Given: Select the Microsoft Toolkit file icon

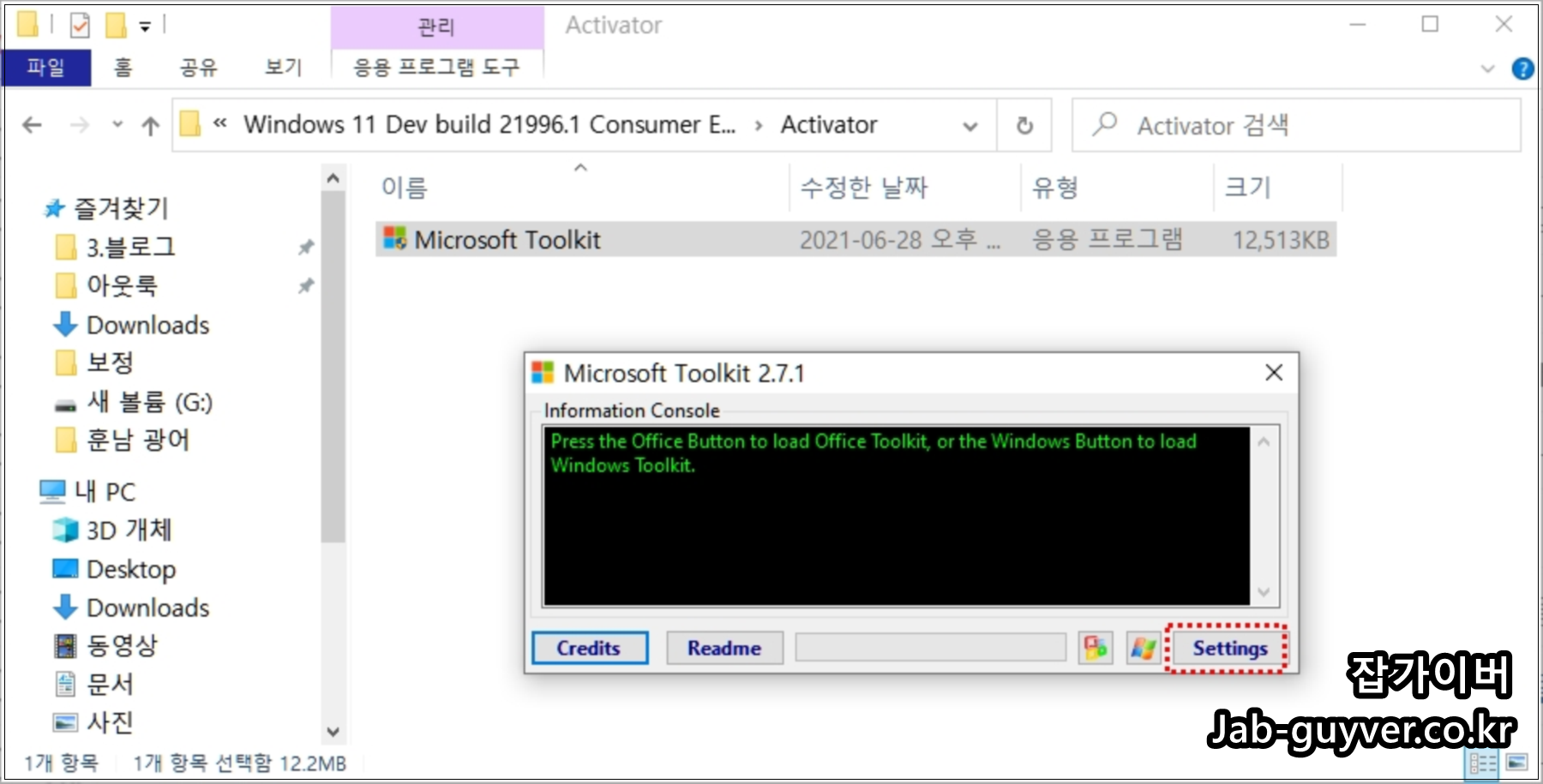Looking at the screenshot, I should pos(394,238).
